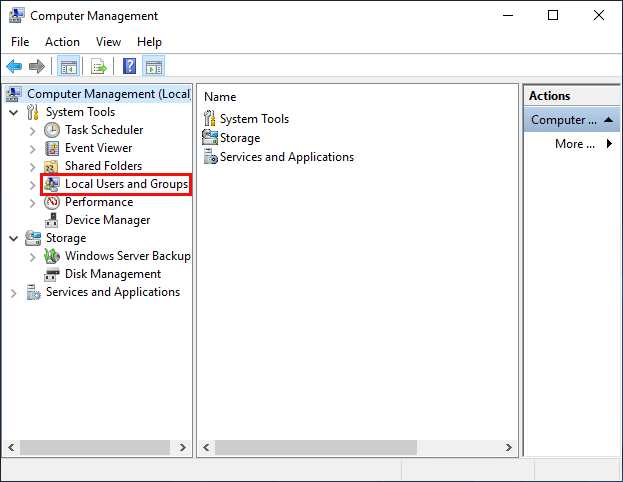Collapse the System Tools tree node
This screenshot has width=623, height=482.
14,112
